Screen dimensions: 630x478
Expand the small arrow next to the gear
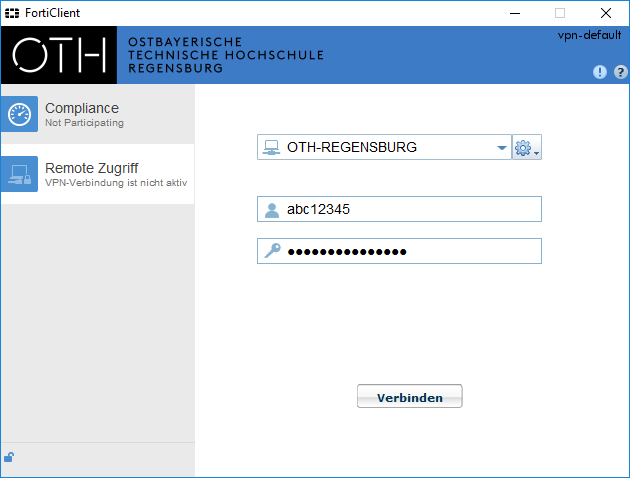click(537, 153)
